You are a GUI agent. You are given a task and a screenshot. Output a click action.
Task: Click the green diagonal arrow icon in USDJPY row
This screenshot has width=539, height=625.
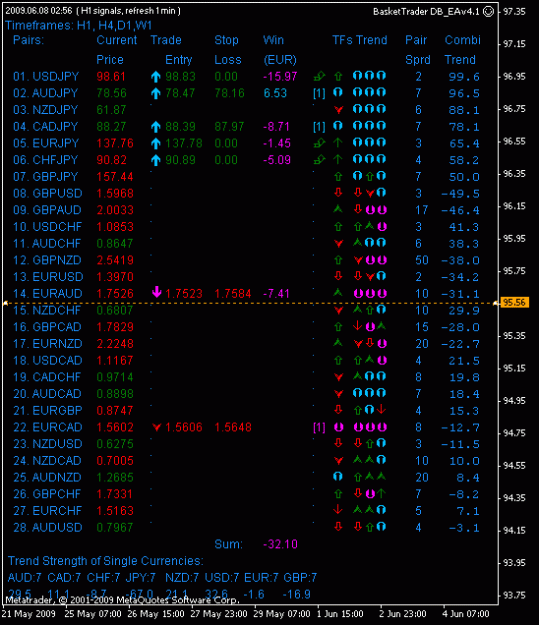pos(319,76)
